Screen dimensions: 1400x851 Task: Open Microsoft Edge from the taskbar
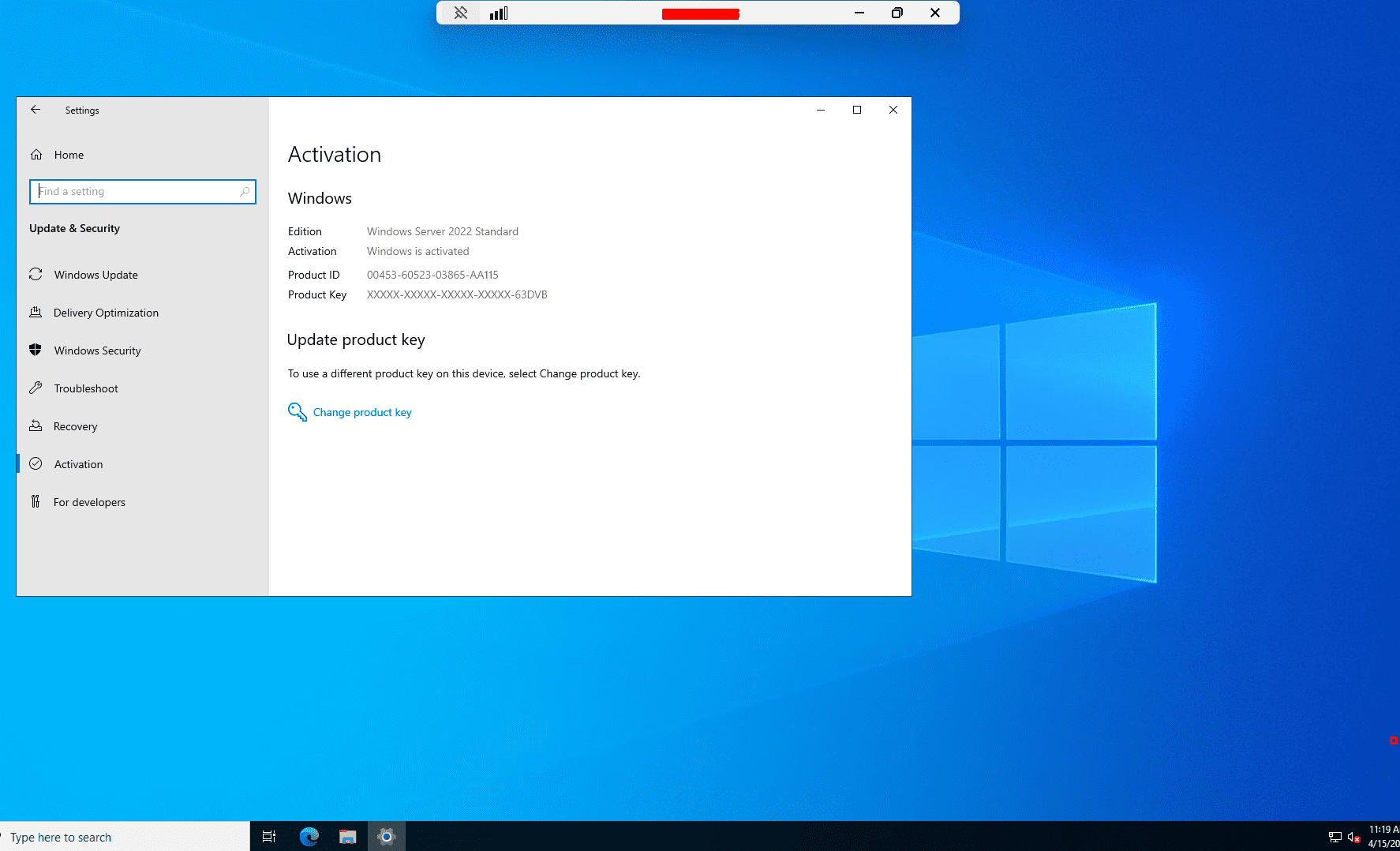tap(309, 837)
